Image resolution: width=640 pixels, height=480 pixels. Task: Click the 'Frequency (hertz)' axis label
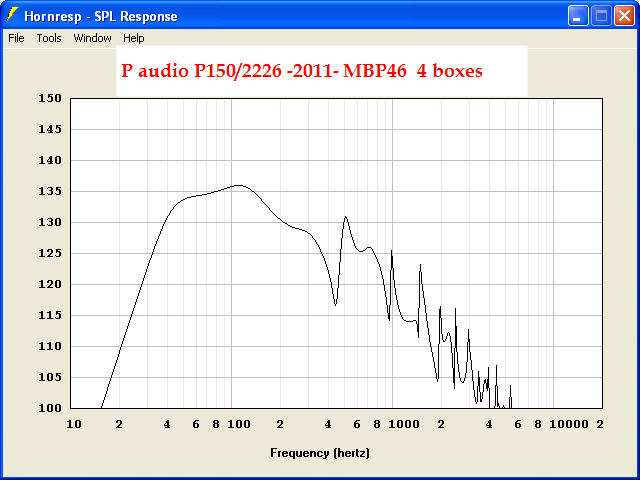320,453
